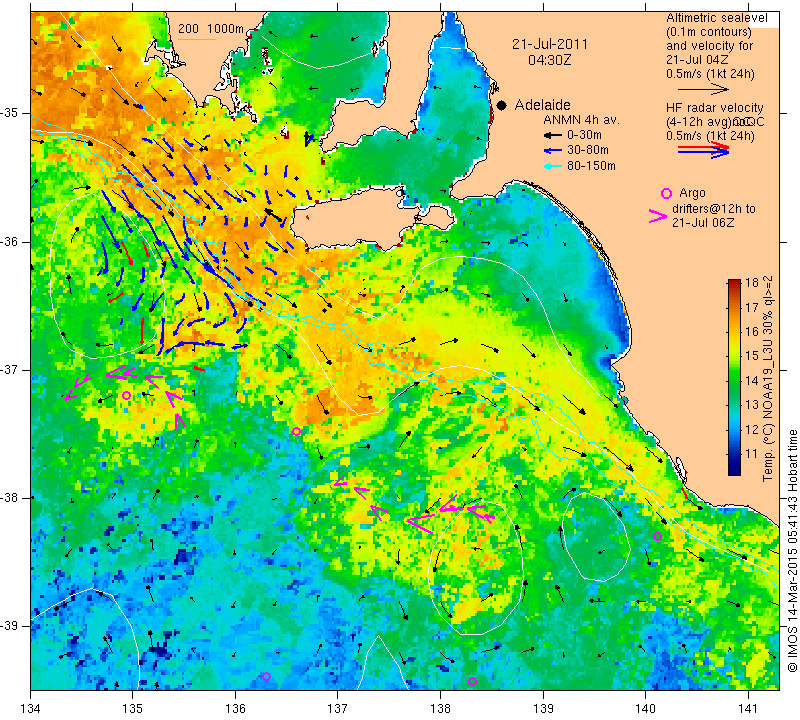Click the date 21-Jul-2011
The image size is (800, 720).
pyautogui.click(x=550, y=44)
